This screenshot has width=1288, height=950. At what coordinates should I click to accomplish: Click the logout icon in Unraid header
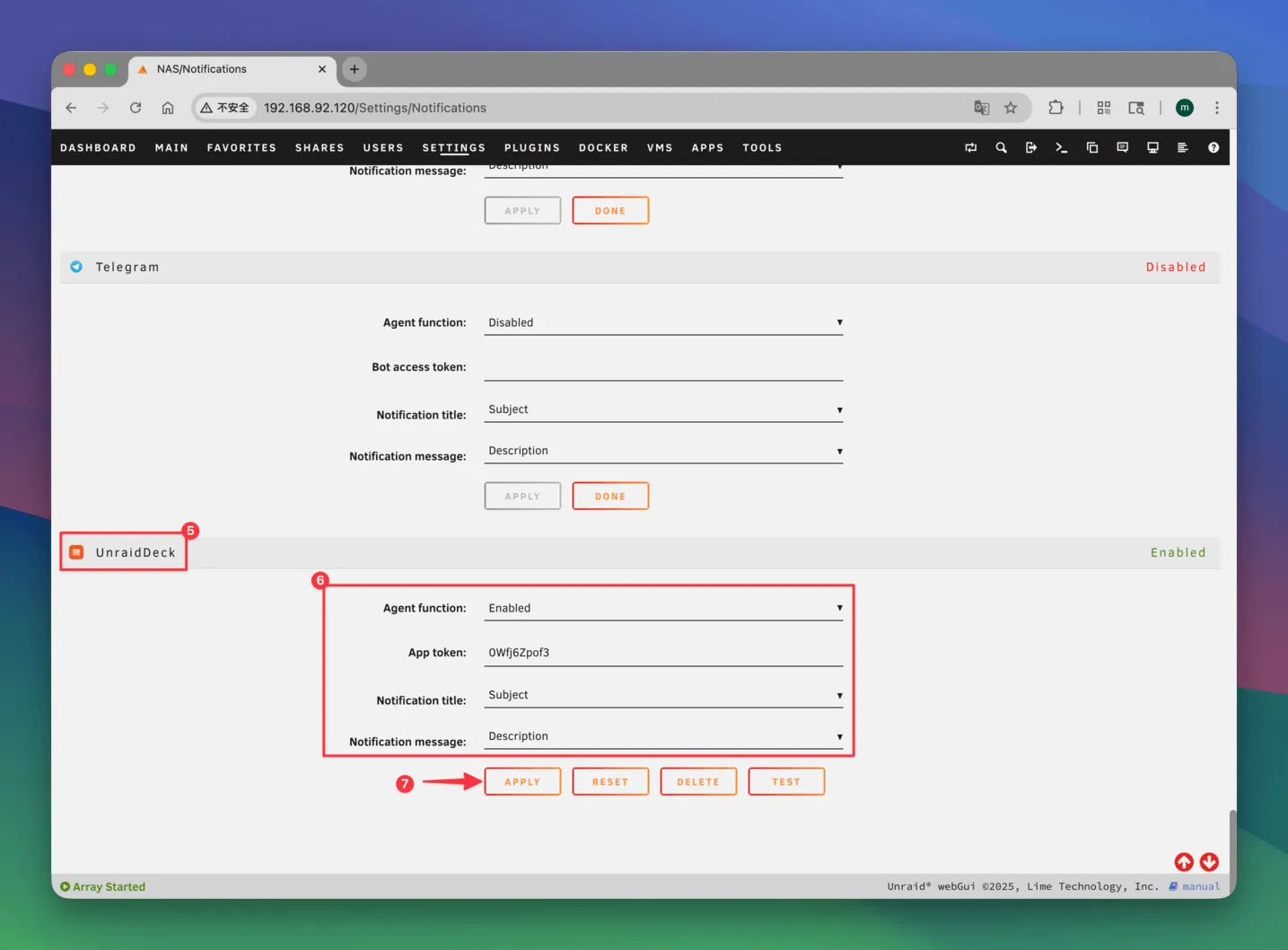(x=1031, y=147)
